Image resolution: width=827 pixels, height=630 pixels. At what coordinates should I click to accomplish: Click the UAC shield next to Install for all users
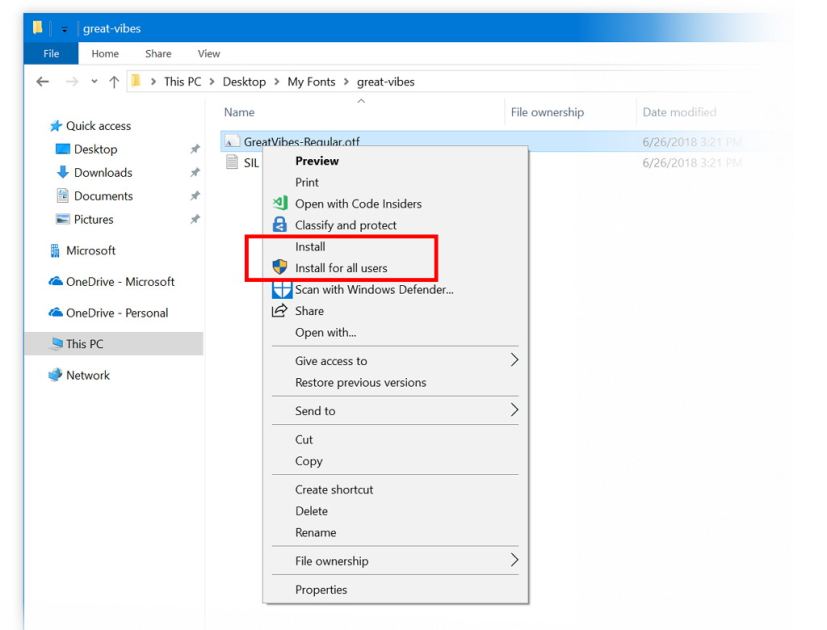(278, 267)
